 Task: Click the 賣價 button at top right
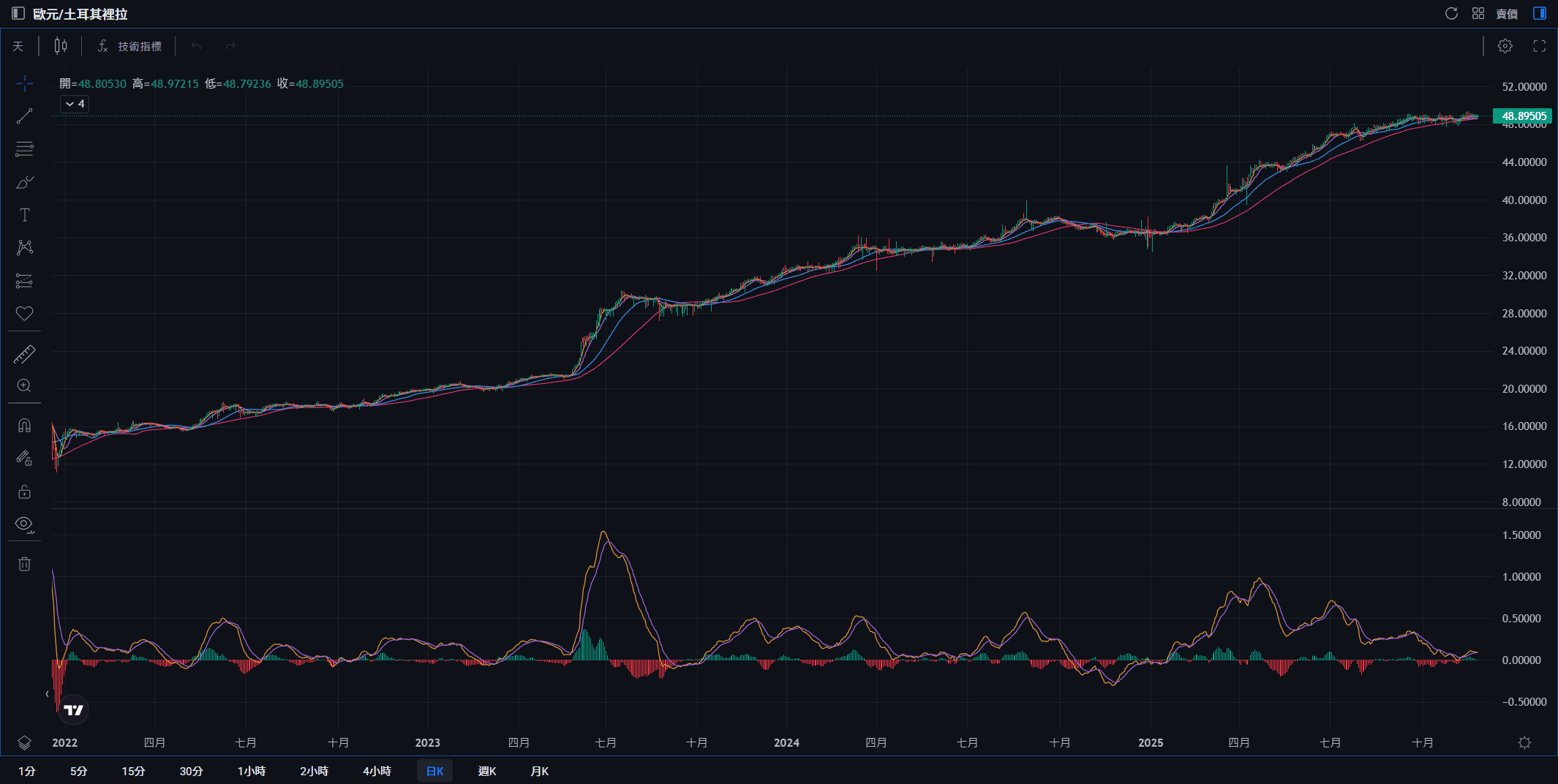coord(1507,14)
